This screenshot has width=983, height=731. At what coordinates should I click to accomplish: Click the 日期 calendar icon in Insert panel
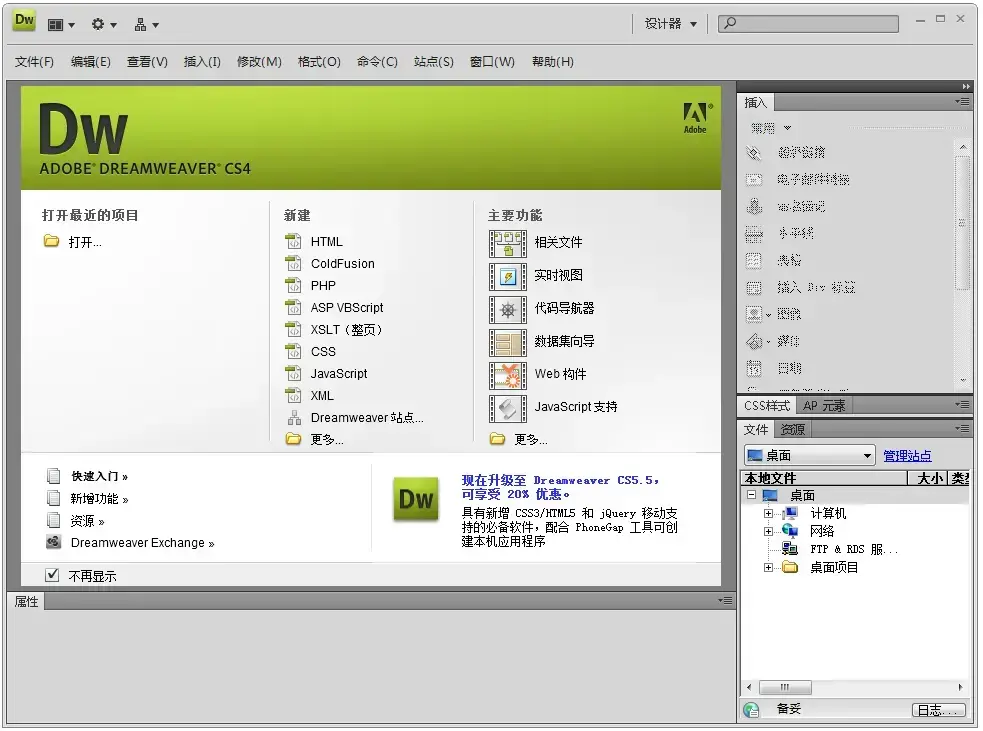tap(754, 368)
